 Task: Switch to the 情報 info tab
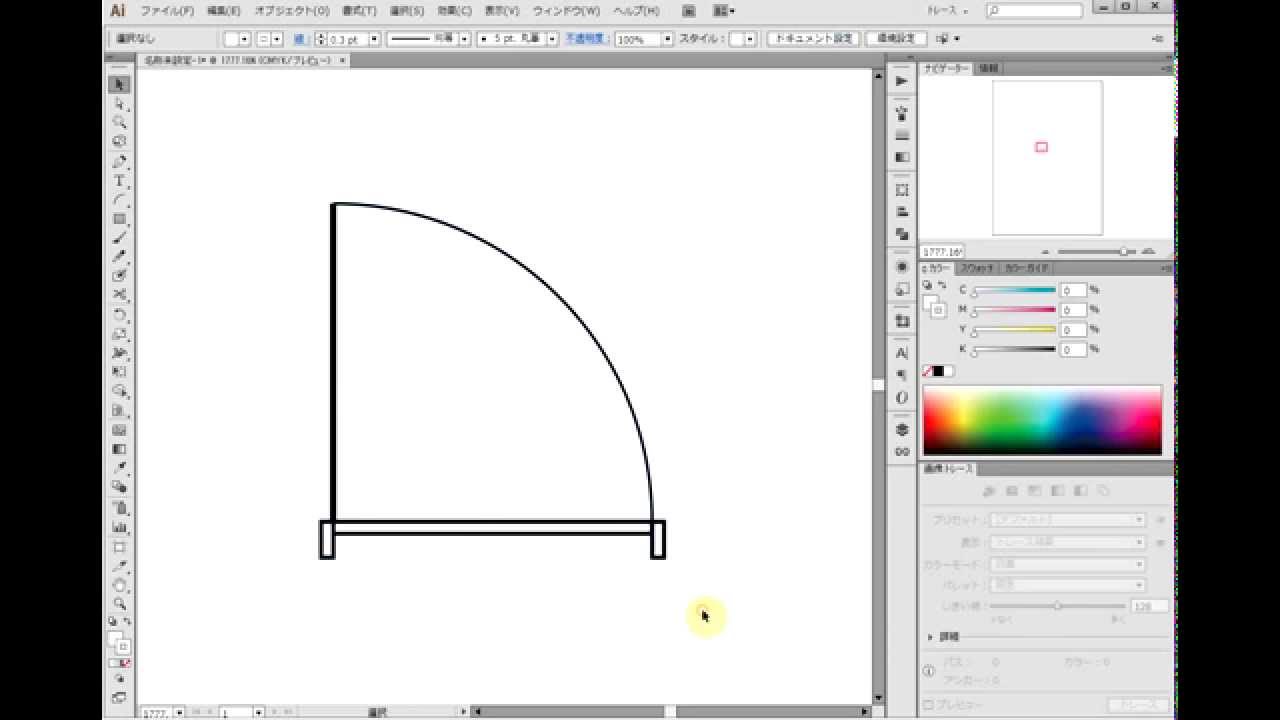point(988,68)
